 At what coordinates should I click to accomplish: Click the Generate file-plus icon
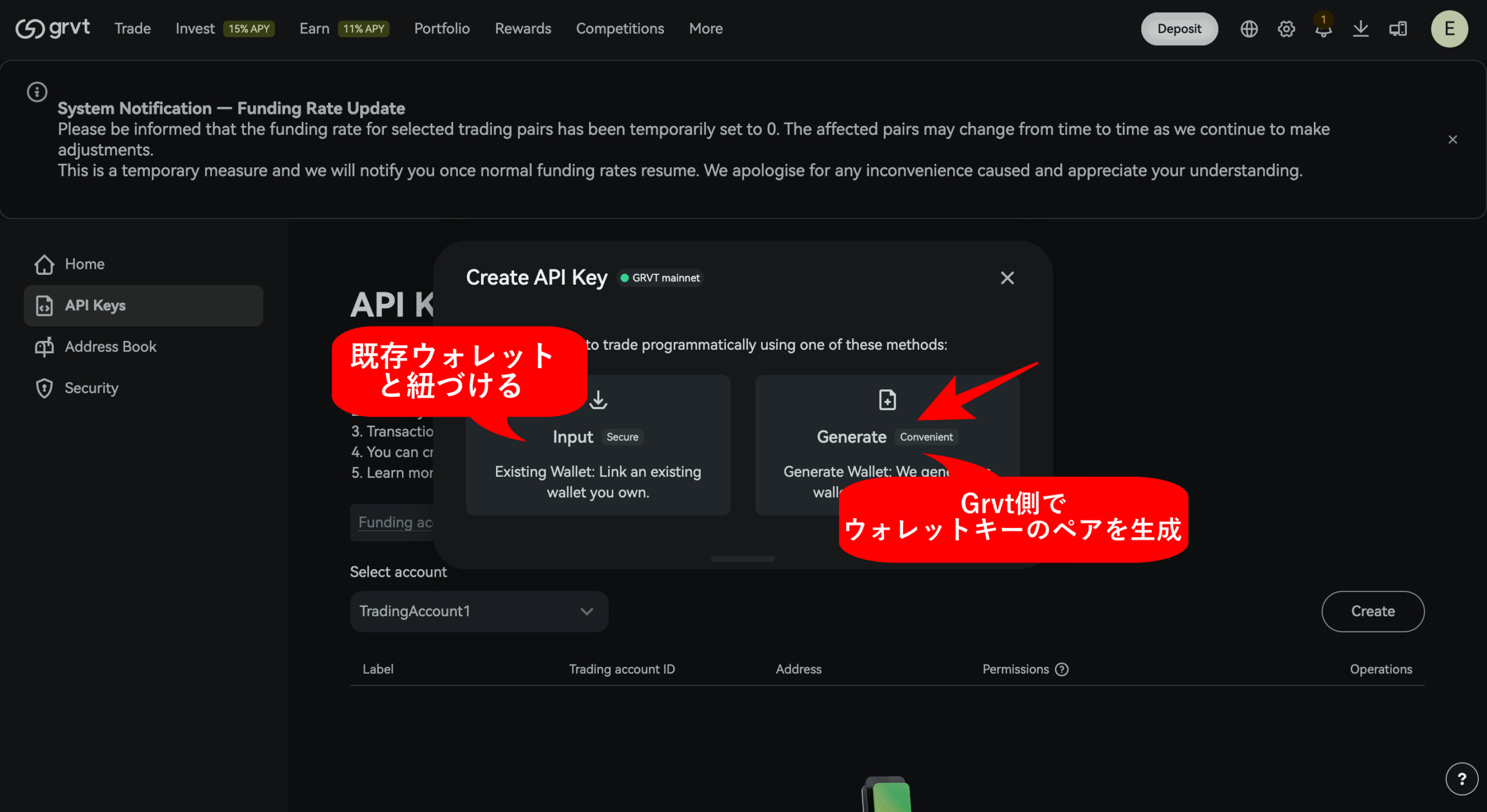pyautogui.click(x=887, y=400)
